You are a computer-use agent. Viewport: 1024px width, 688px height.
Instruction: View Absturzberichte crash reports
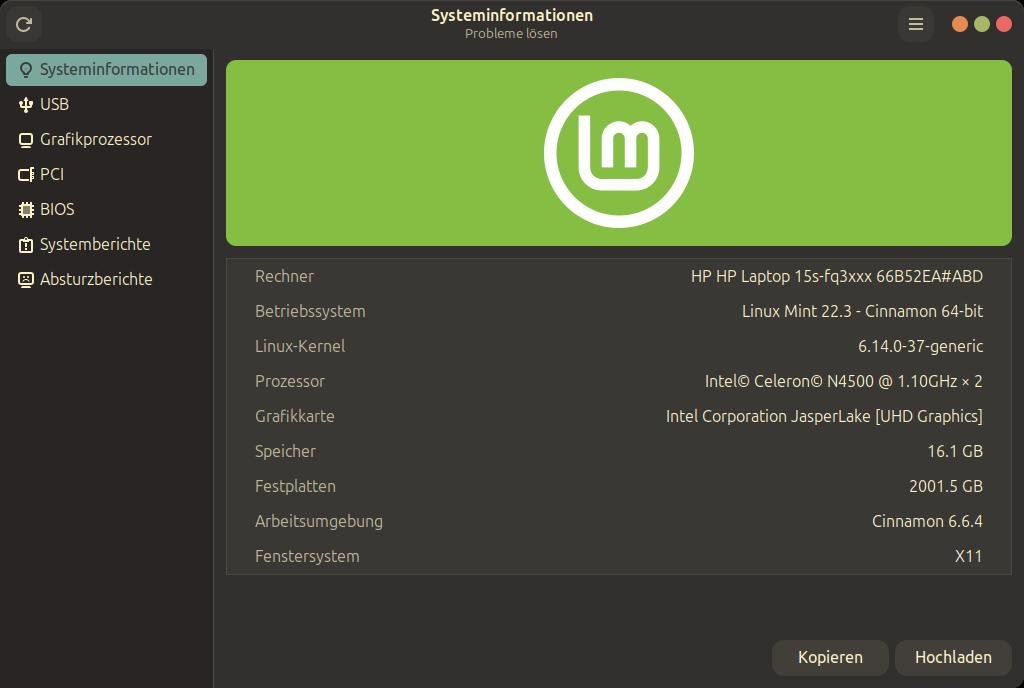tap(106, 279)
